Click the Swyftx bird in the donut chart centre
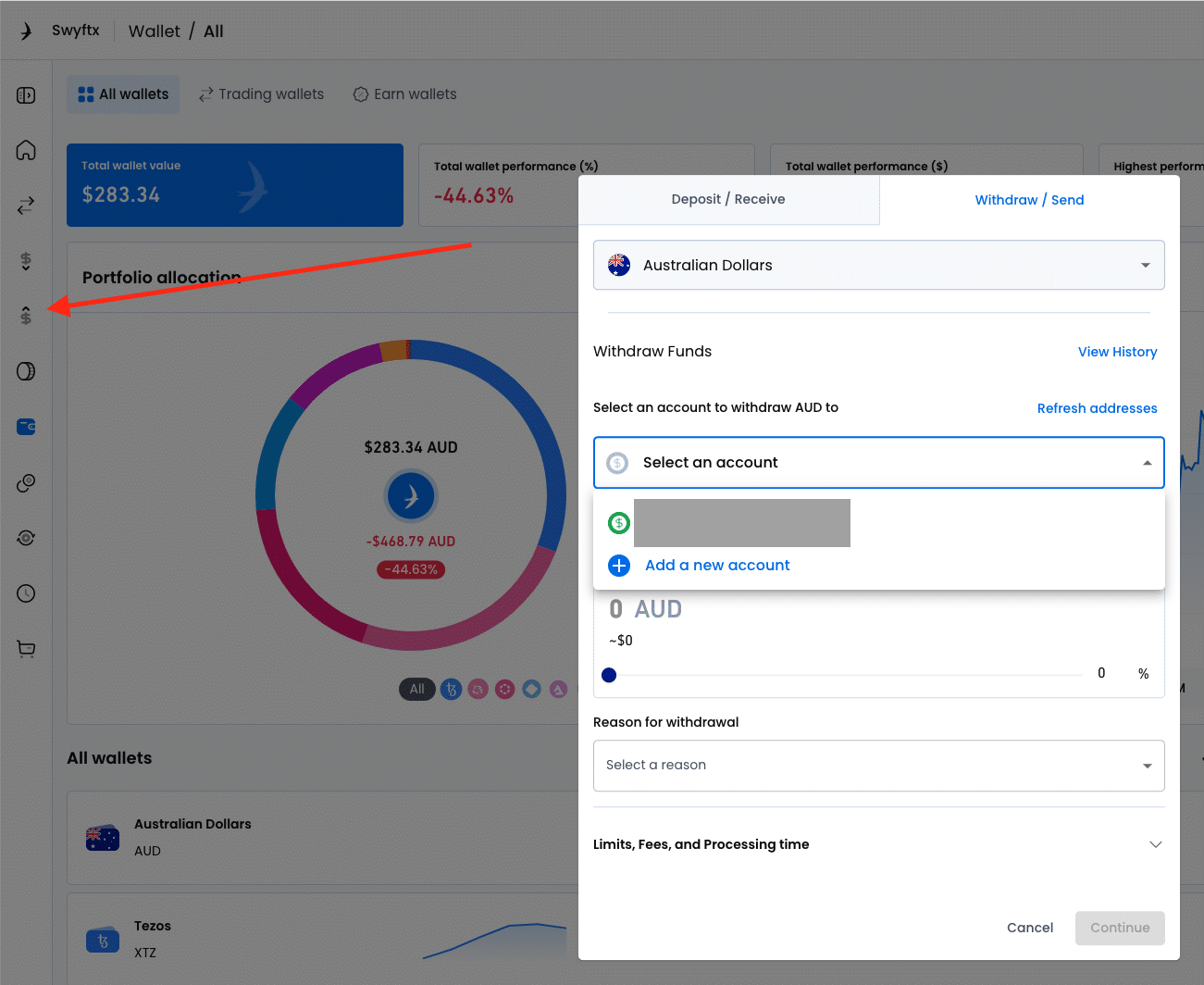1204x985 pixels. click(411, 496)
